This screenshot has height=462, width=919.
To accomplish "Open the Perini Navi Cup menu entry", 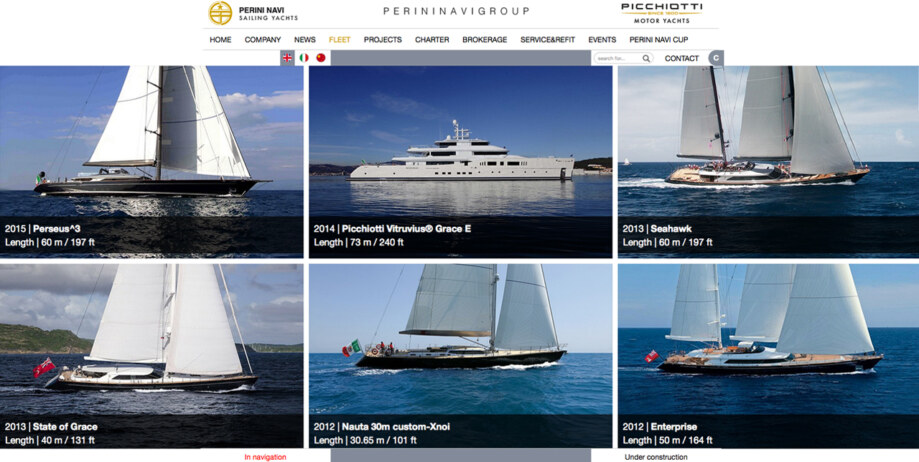I will click(659, 40).
